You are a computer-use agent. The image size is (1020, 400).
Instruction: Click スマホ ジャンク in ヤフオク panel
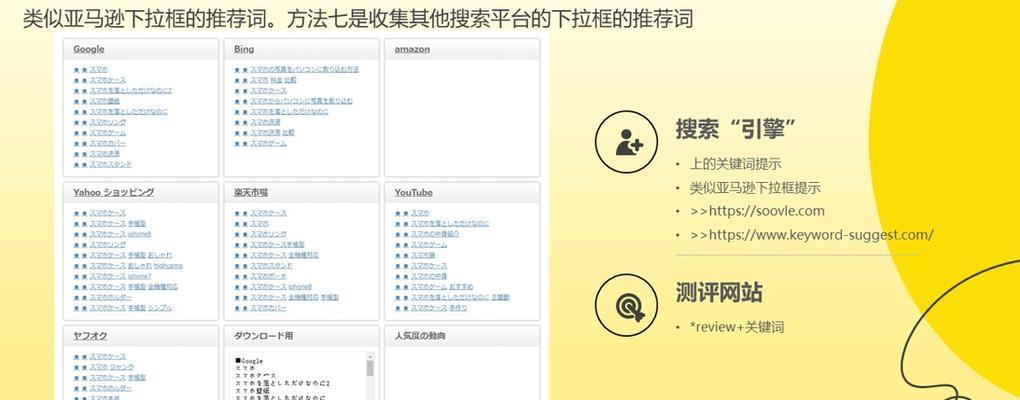pos(112,367)
